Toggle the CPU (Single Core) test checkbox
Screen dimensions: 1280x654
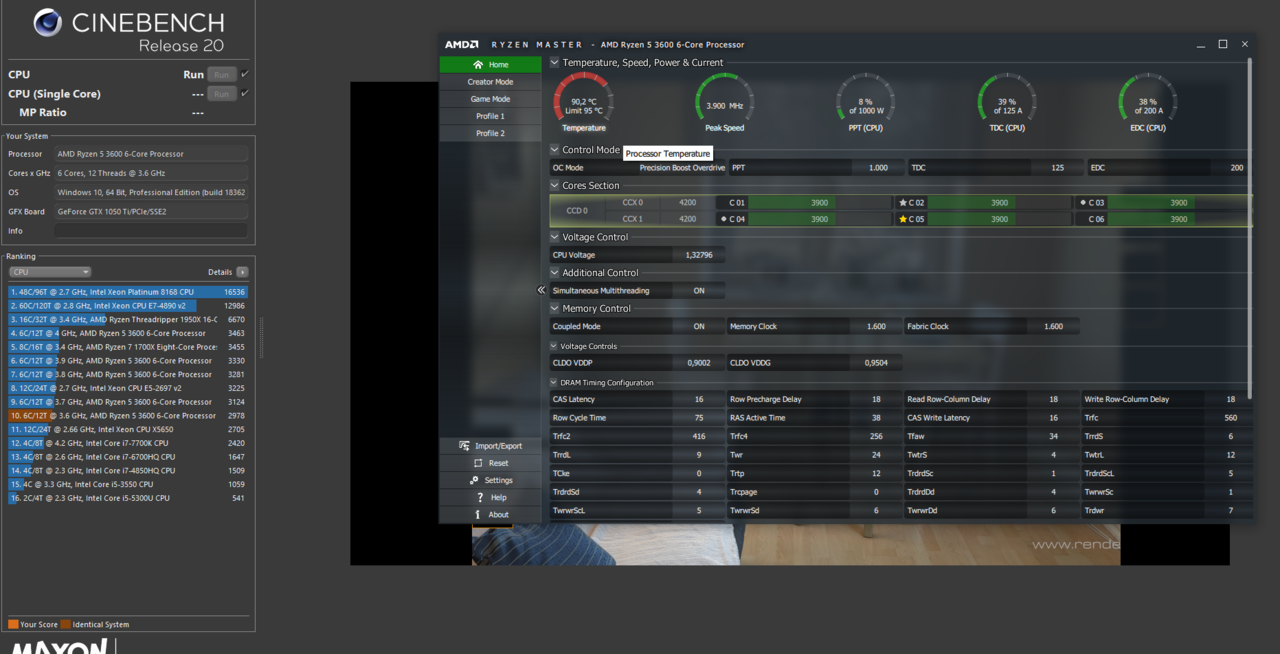click(x=245, y=94)
